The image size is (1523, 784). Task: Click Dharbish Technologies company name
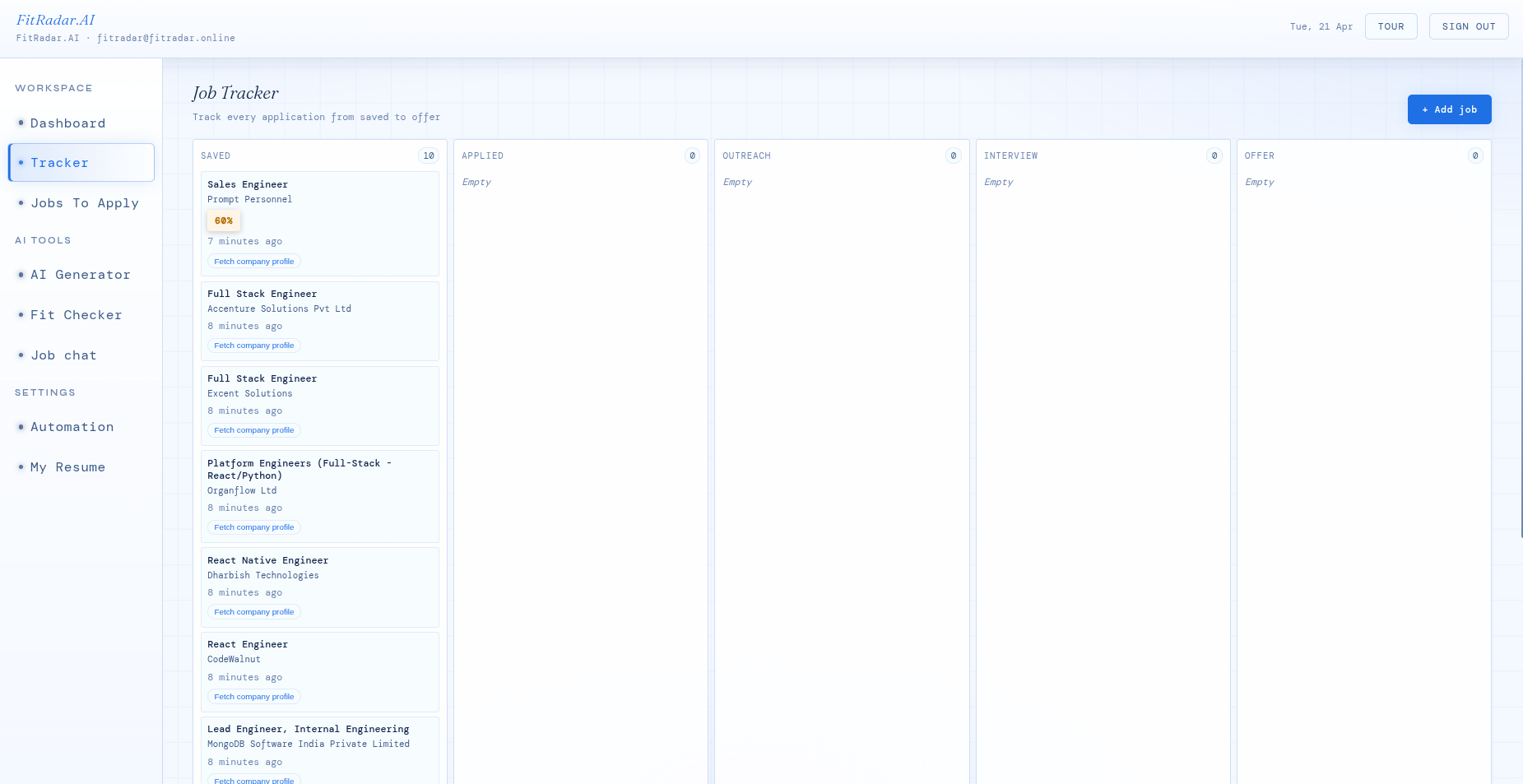pos(263,575)
